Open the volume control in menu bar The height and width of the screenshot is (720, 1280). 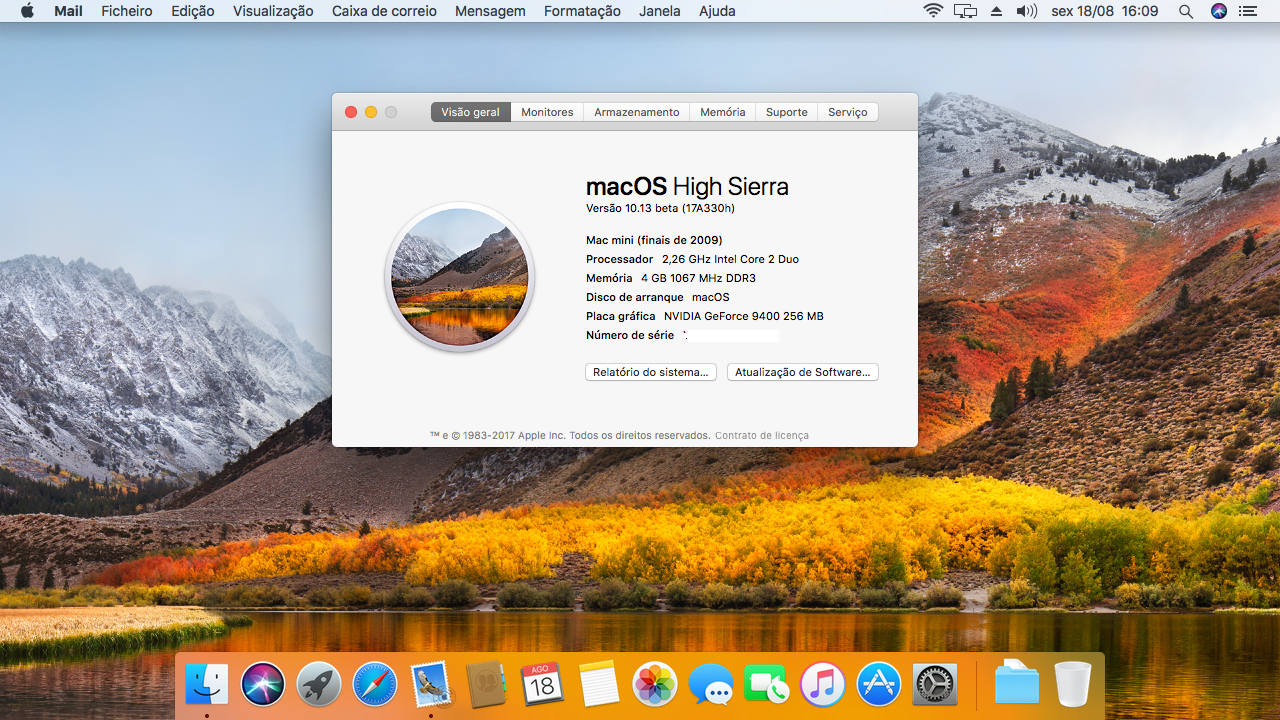pyautogui.click(x=1027, y=11)
